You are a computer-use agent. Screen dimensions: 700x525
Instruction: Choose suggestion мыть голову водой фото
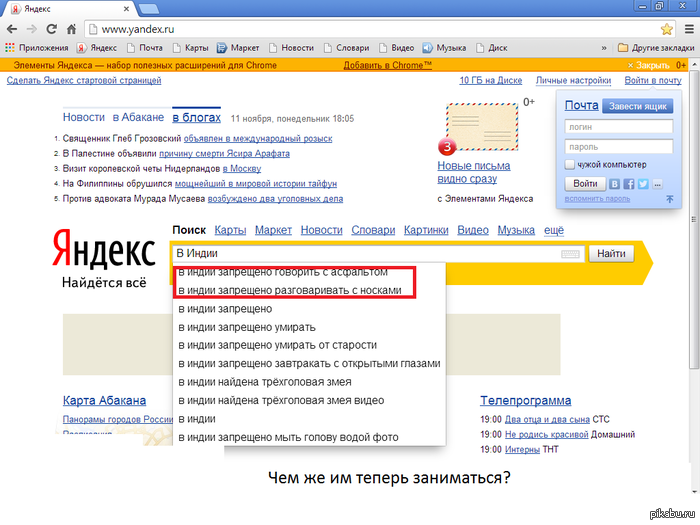pos(309,438)
